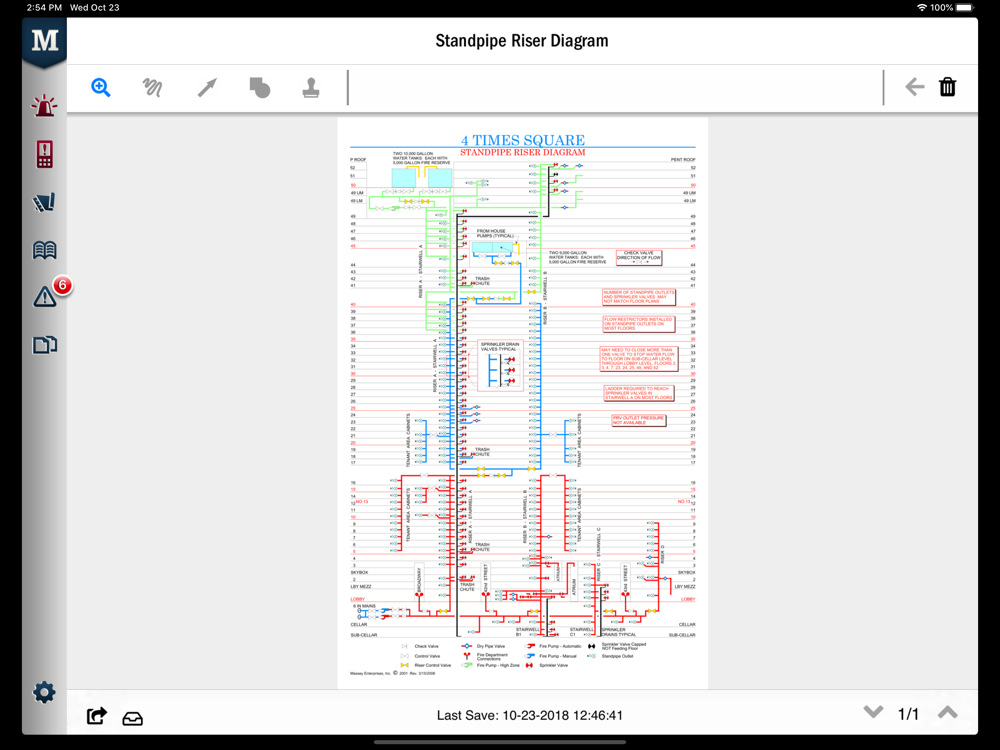The width and height of the screenshot is (1000, 750).
Task: Delete annotations with the trash icon
Action: 948,87
